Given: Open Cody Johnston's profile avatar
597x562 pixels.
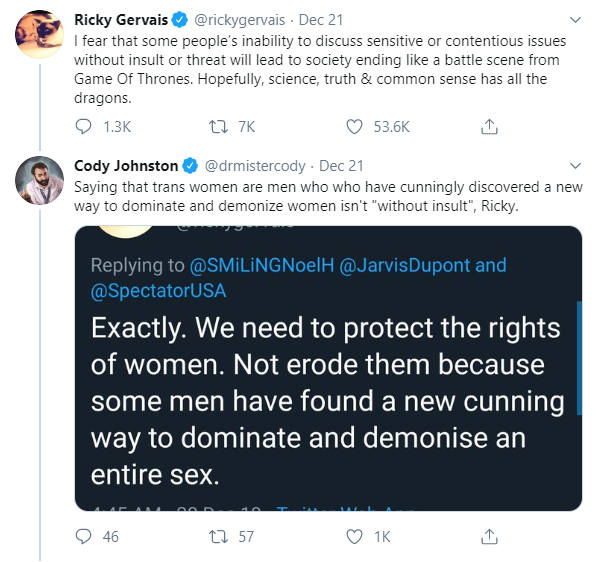Looking at the screenshot, I should click(39, 180).
